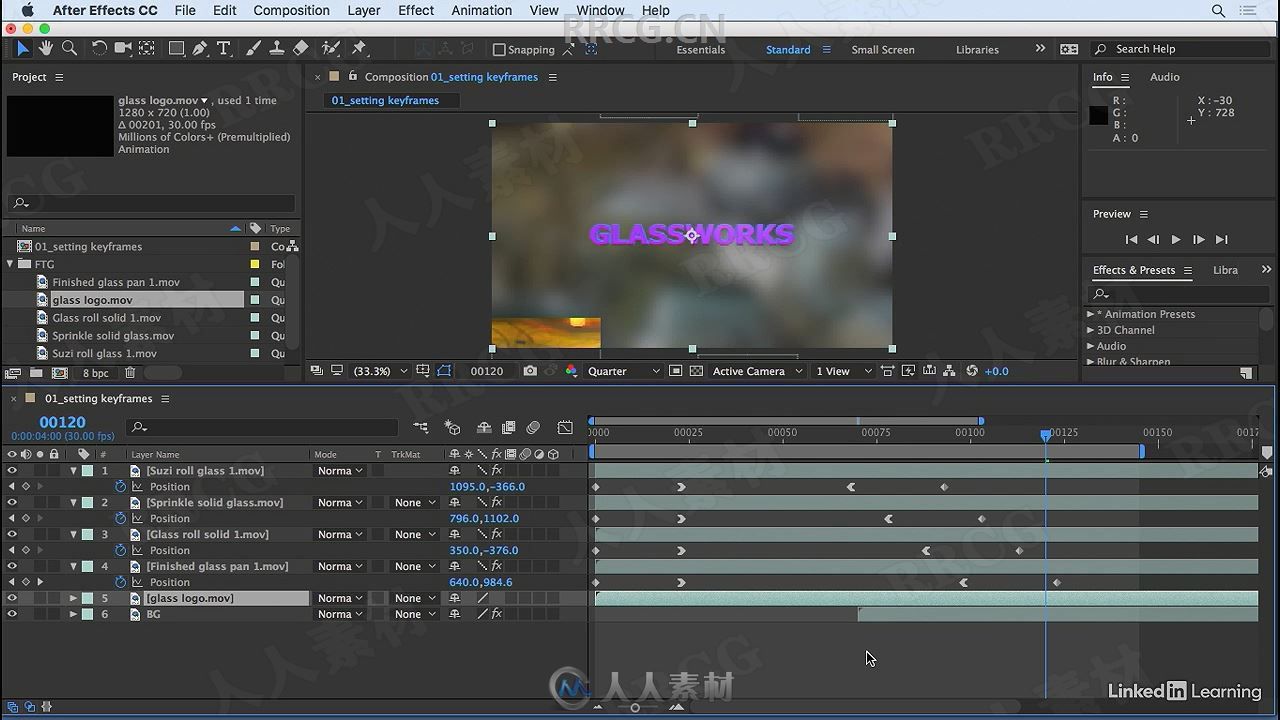Open the Animation menu
Viewport: 1280px width, 720px height.
click(x=482, y=10)
